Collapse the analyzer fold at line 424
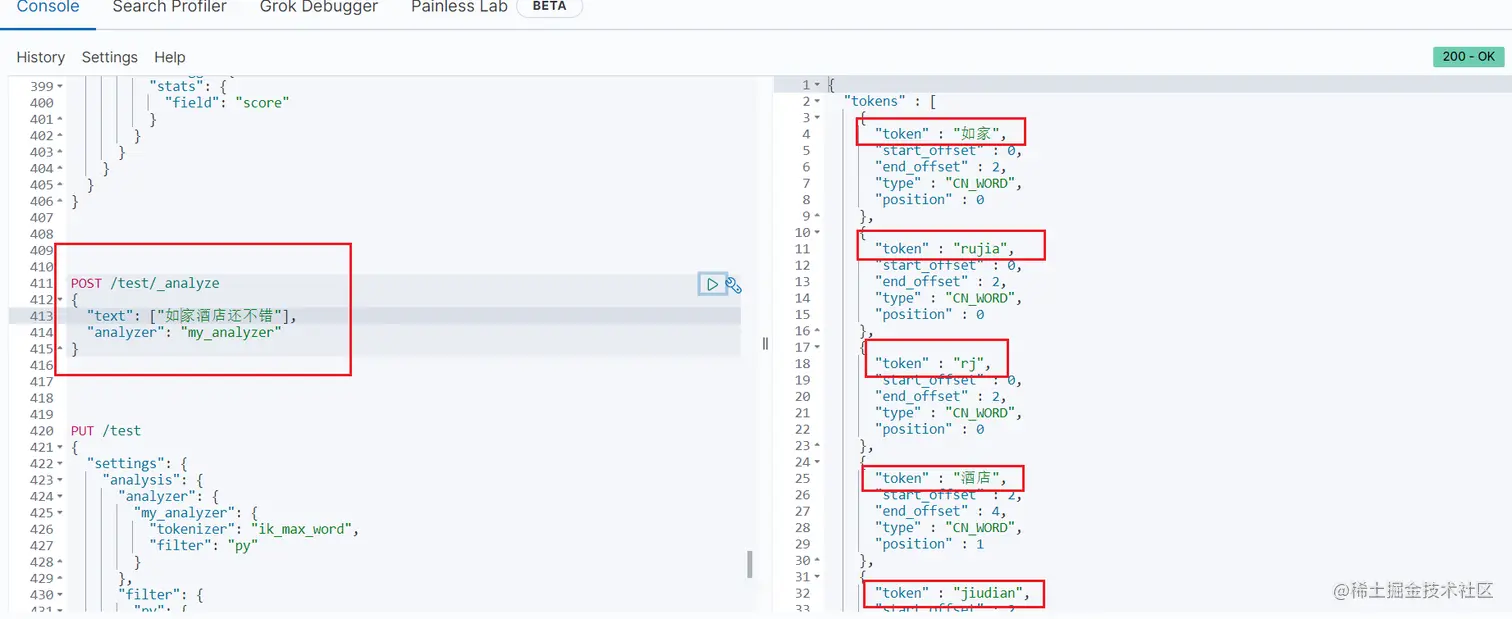Image resolution: width=1512 pixels, height=619 pixels. click(x=59, y=497)
